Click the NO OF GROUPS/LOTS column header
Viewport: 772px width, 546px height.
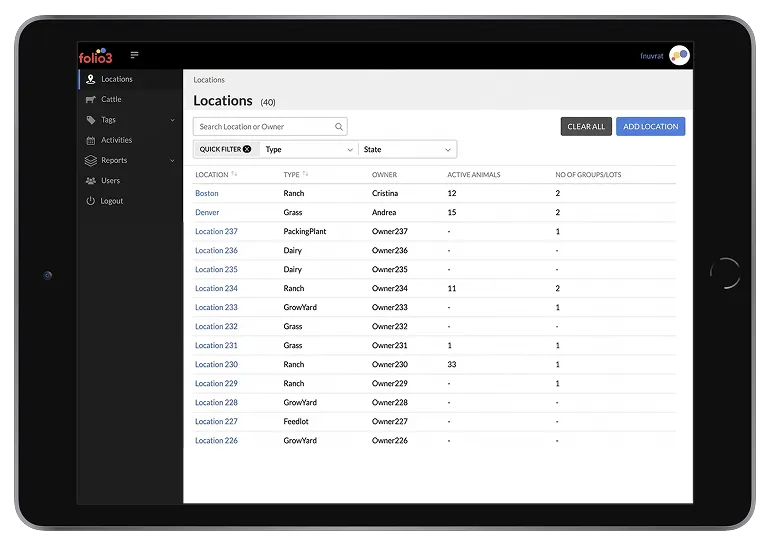tap(588, 175)
